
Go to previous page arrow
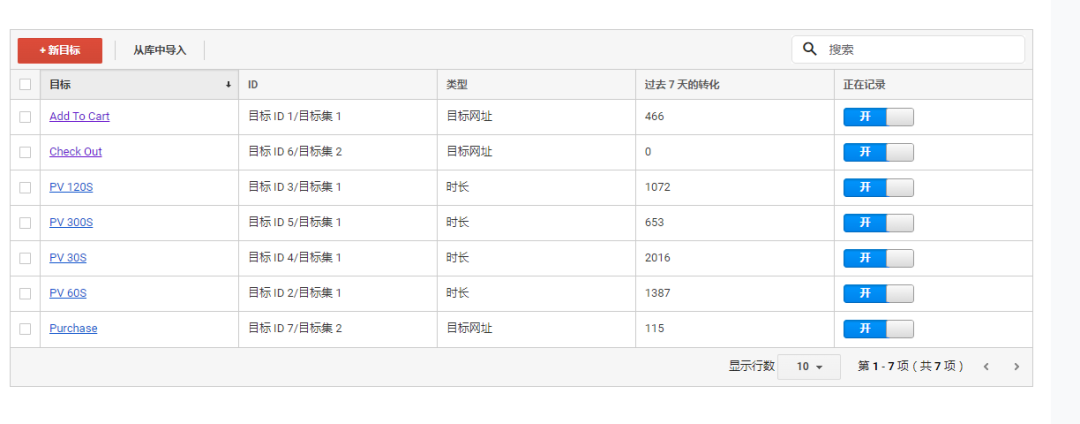click(986, 367)
